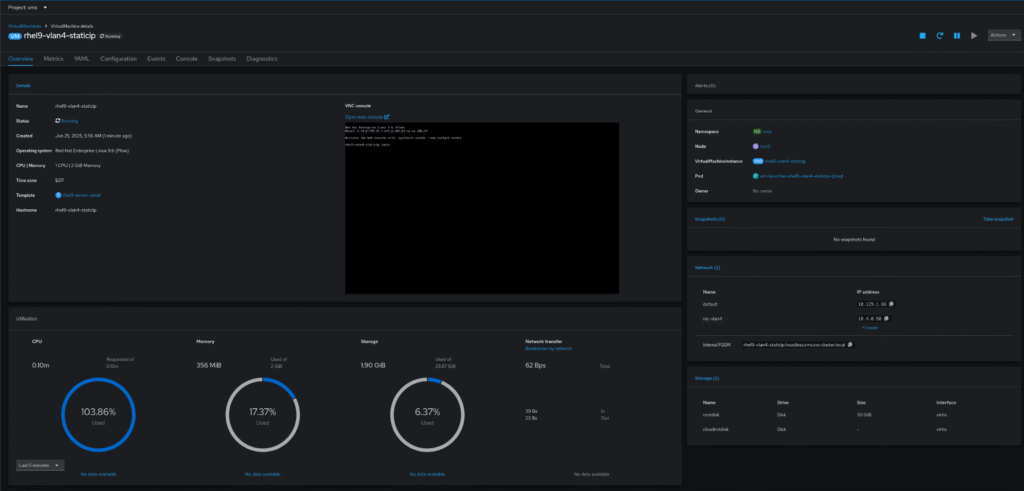Click the Created date 'Jun 25, 2025' value
The image size is (1024, 491).
pyautogui.click(x=93, y=136)
